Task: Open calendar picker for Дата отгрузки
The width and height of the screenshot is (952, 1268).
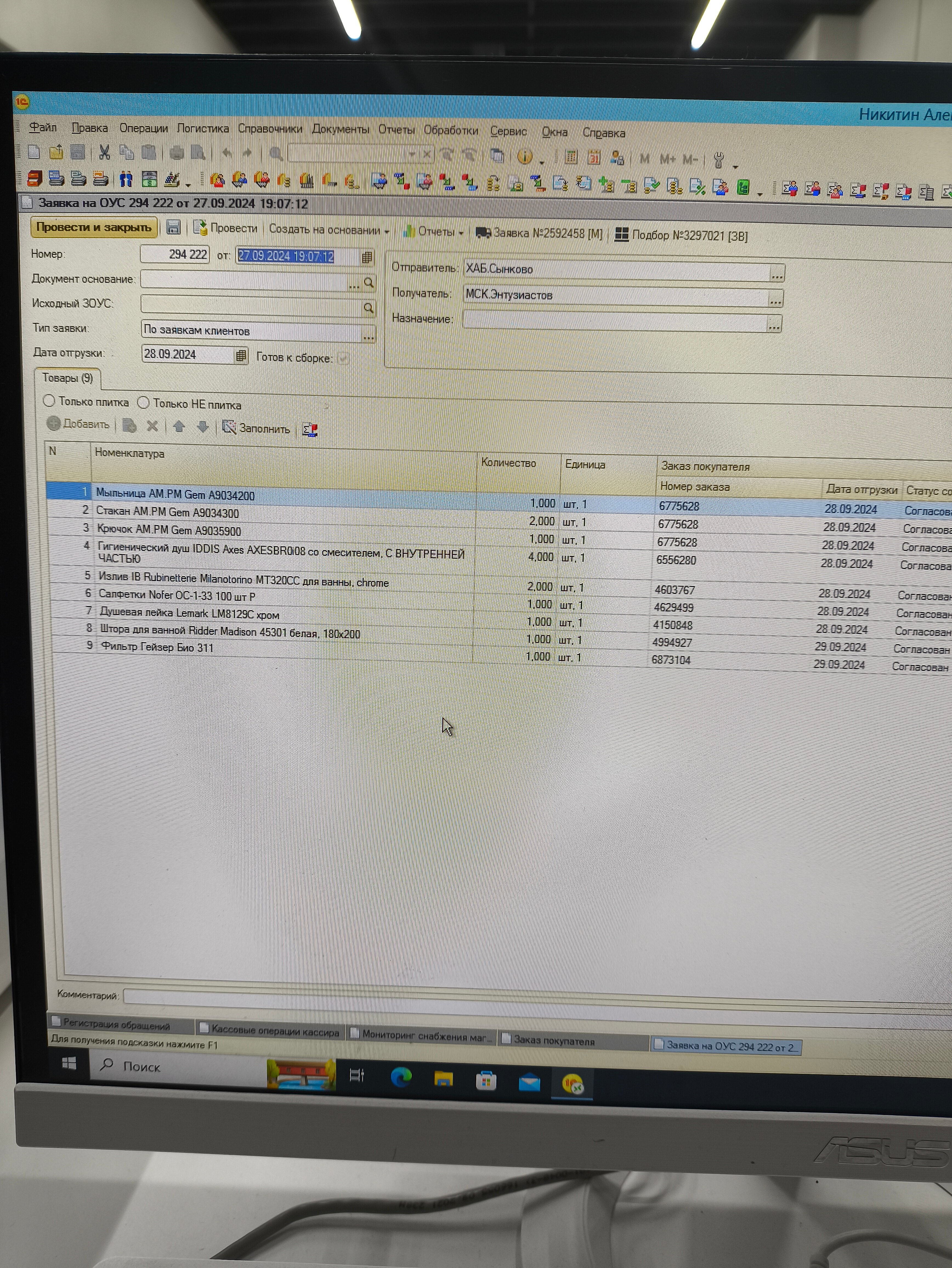Action: (241, 356)
